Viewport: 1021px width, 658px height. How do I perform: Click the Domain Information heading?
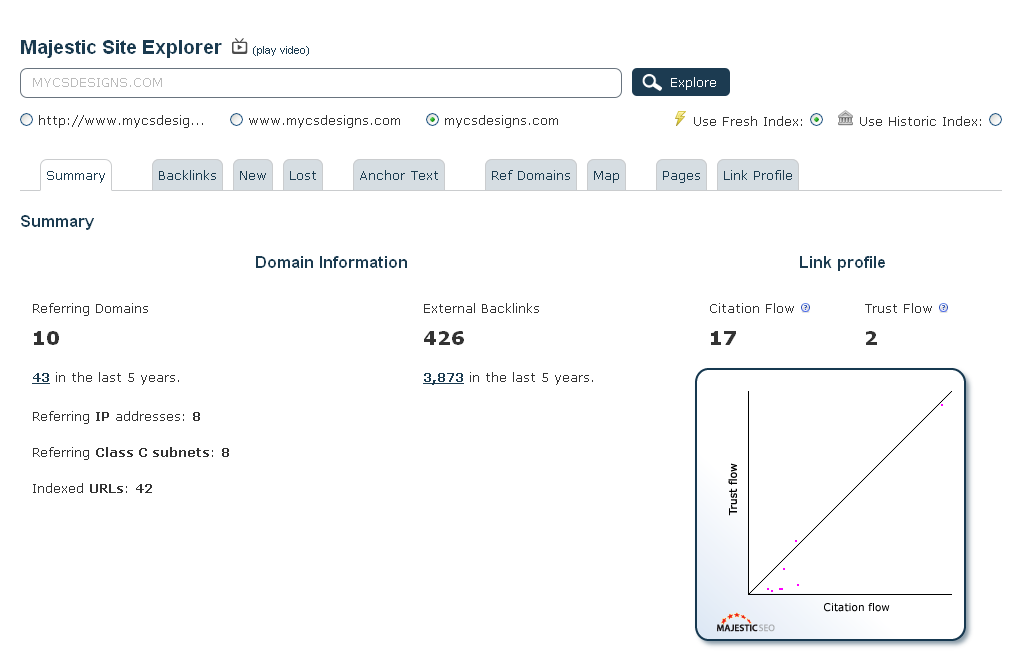tap(331, 262)
